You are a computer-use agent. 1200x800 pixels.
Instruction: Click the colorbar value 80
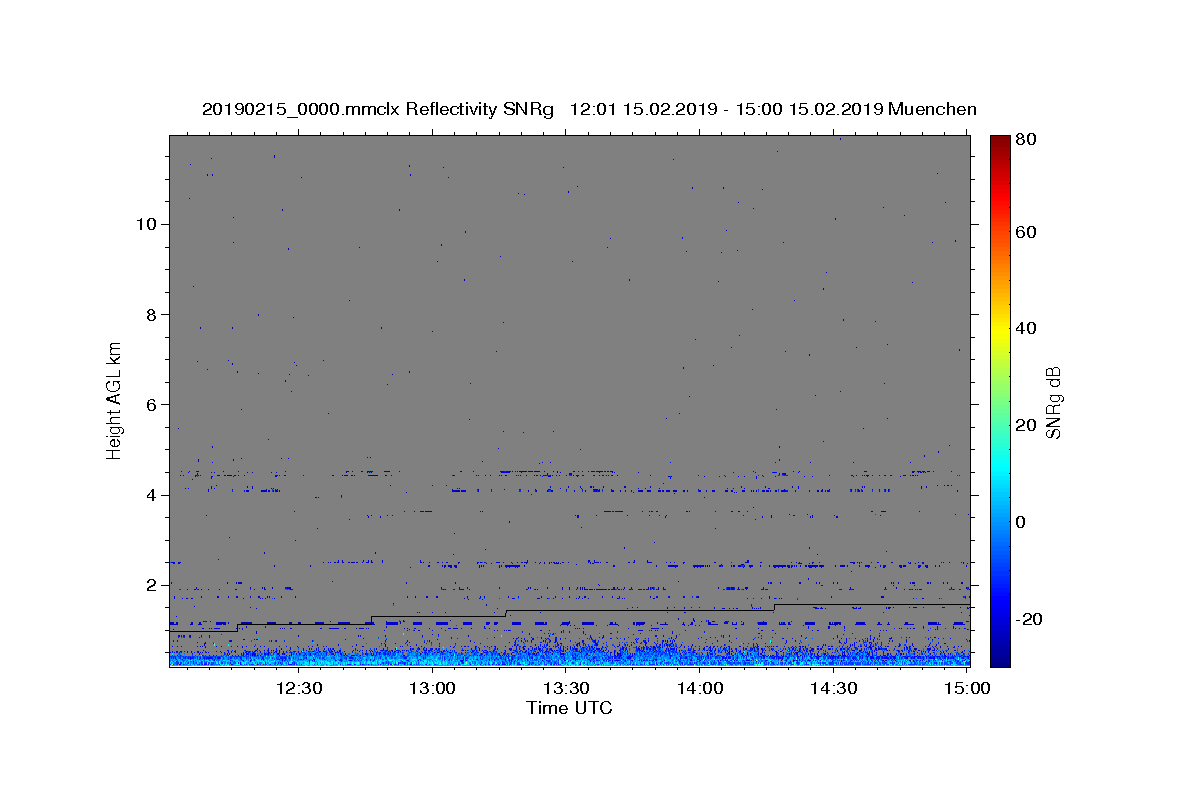pos(1025,139)
